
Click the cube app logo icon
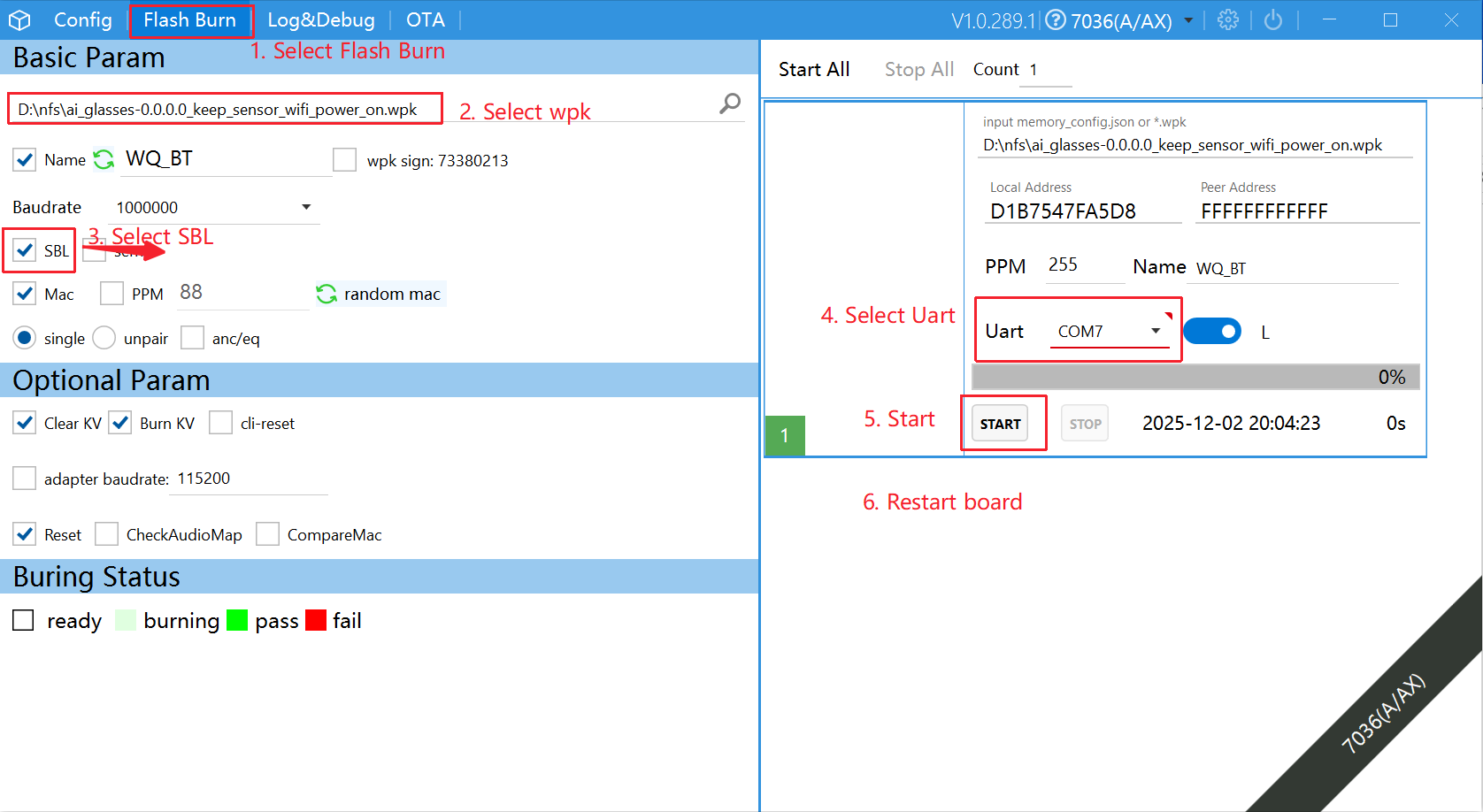coord(19,19)
